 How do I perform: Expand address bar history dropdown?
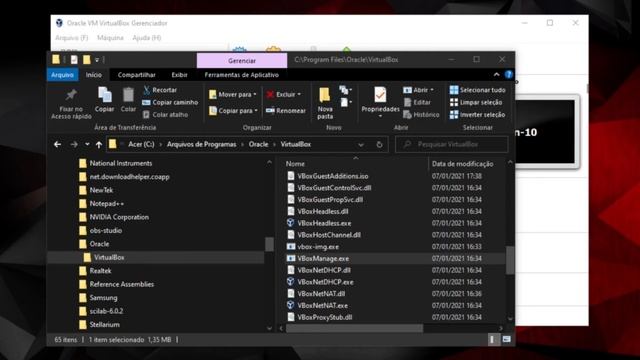(x=360, y=144)
